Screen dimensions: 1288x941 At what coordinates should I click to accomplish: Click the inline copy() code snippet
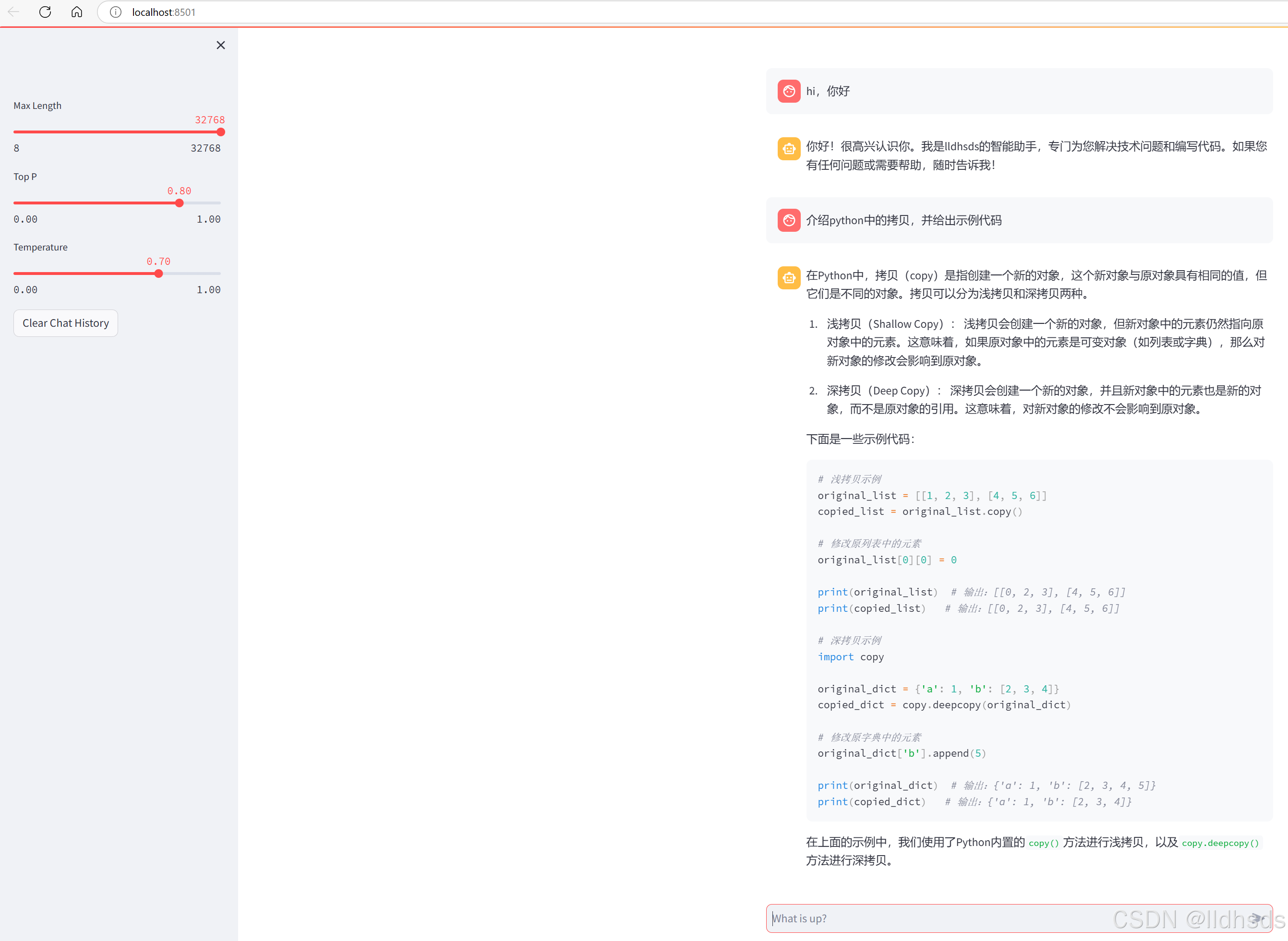click(x=1043, y=843)
